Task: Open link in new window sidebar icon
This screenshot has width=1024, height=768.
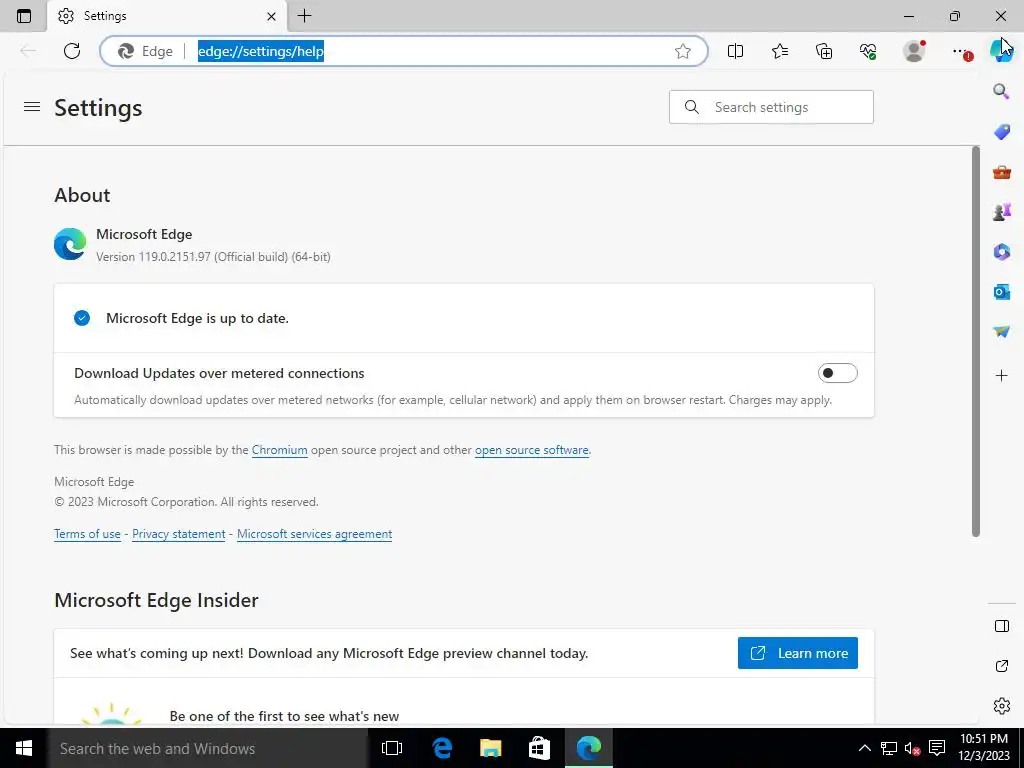Action: (x=1001, y=666)
